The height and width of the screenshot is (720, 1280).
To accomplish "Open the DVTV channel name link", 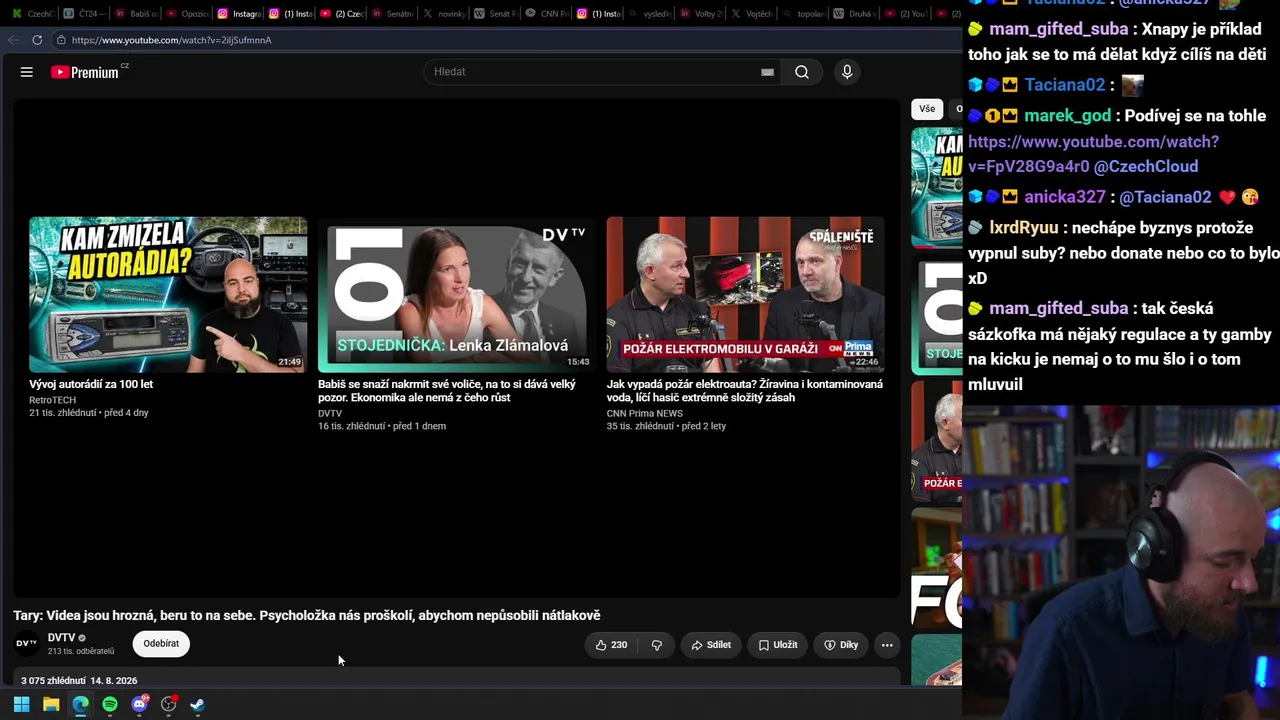I will point(62,638).
